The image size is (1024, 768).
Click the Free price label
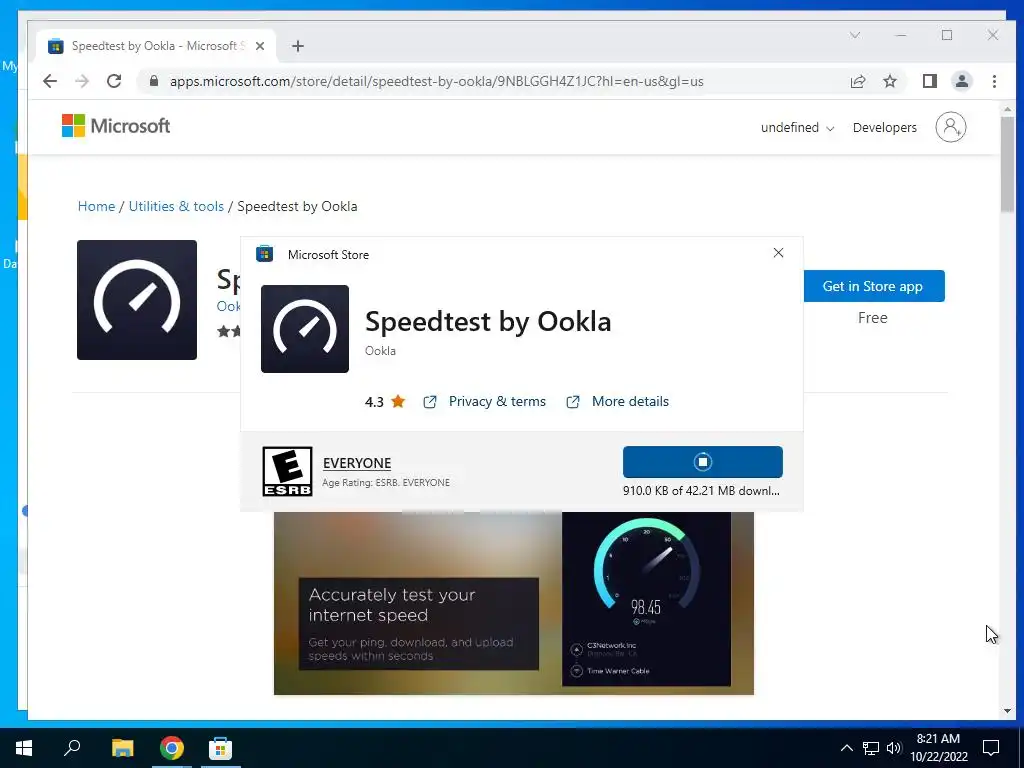tap(872, 318)
